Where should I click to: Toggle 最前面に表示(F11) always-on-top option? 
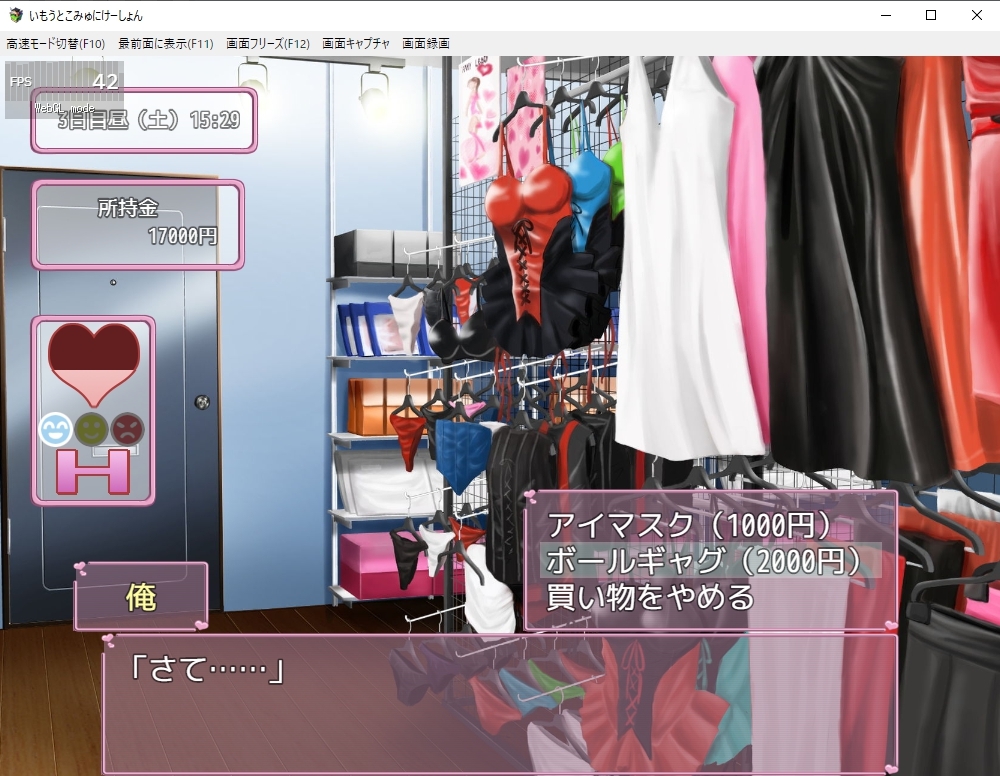(x=166, y=44)
